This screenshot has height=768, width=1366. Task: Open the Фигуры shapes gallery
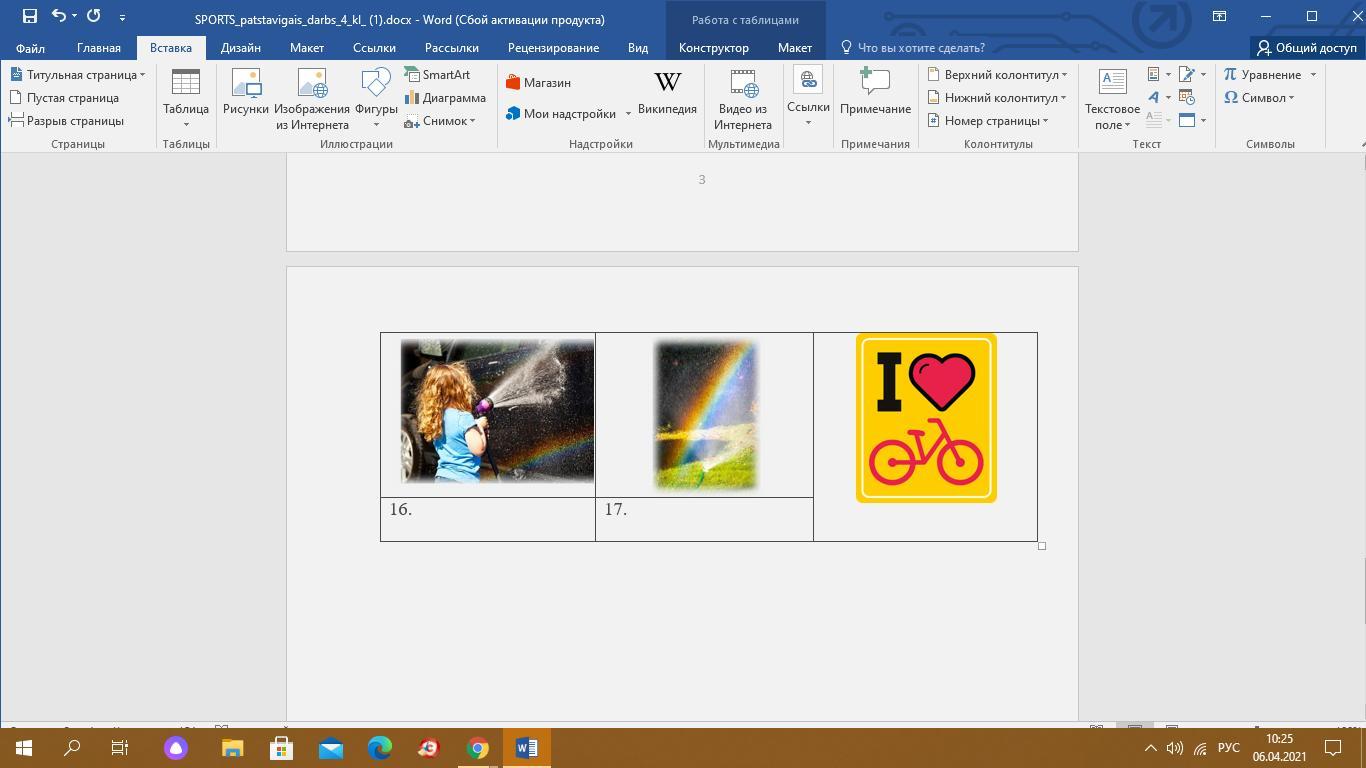tap(376, 98)
